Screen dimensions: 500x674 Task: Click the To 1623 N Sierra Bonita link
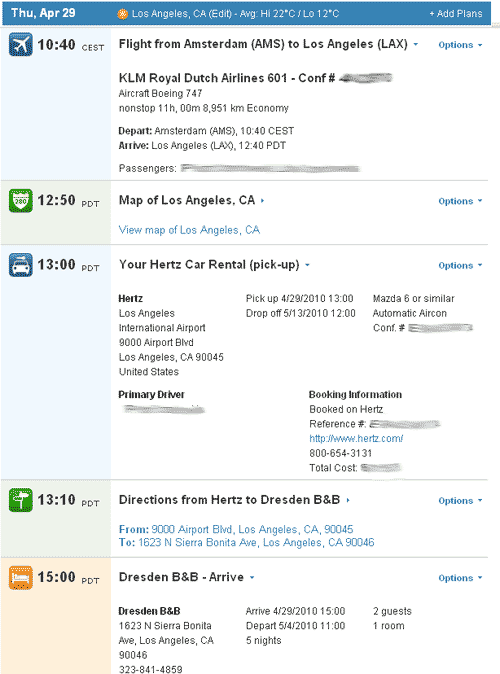pyautogui.click(x=246, y=542)
